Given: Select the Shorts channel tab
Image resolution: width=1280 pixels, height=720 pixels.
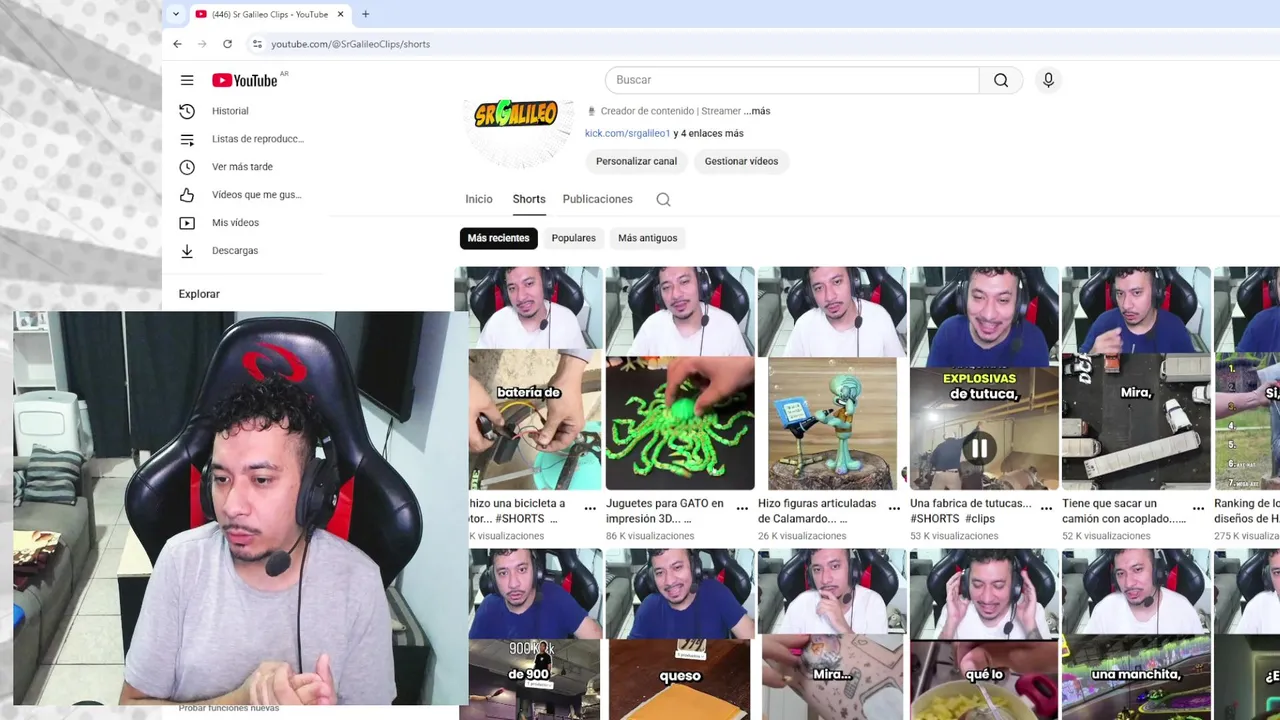Looking at the screenshot, I should 529,199.
